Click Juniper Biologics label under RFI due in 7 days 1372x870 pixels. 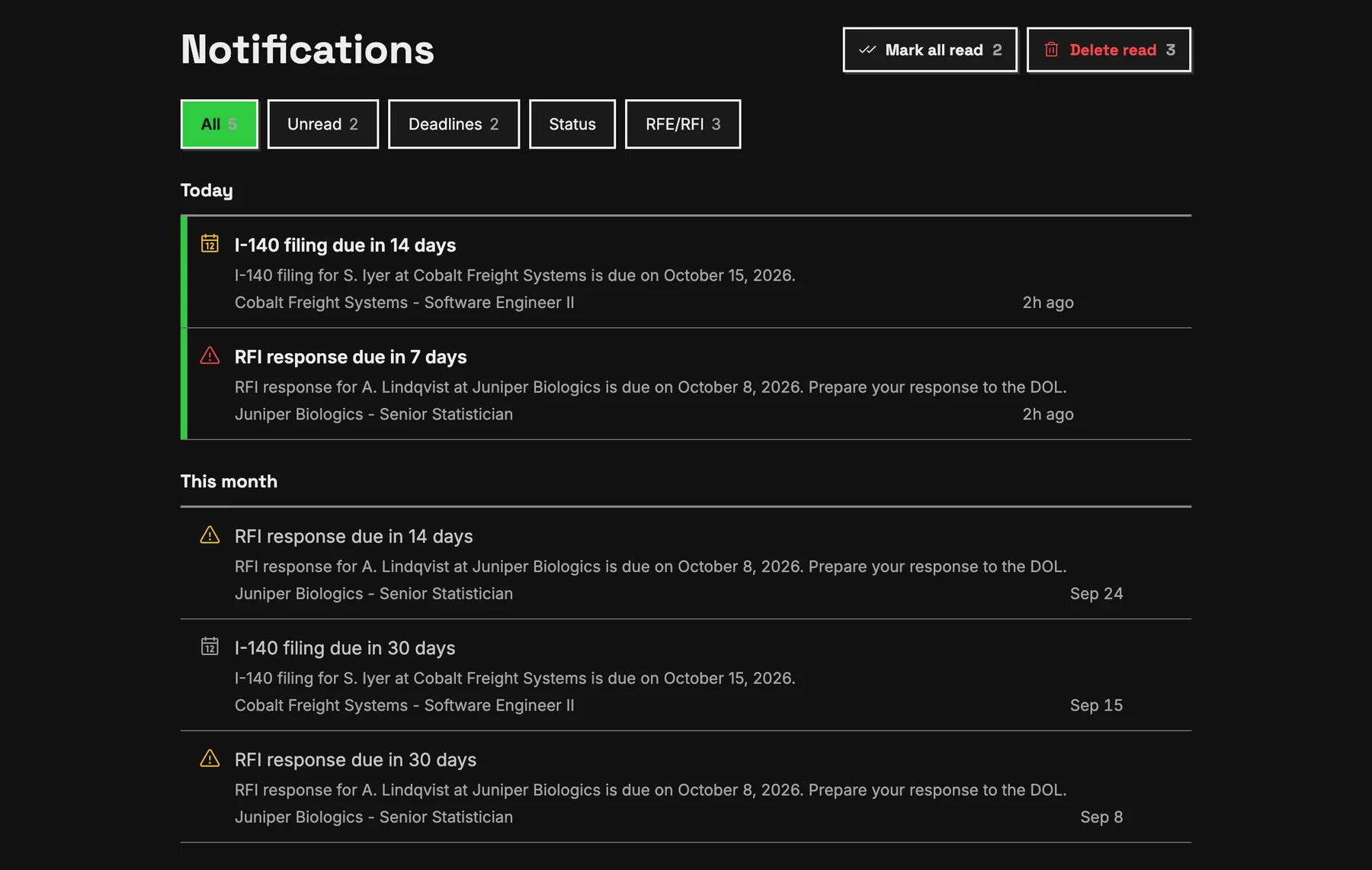373,414
